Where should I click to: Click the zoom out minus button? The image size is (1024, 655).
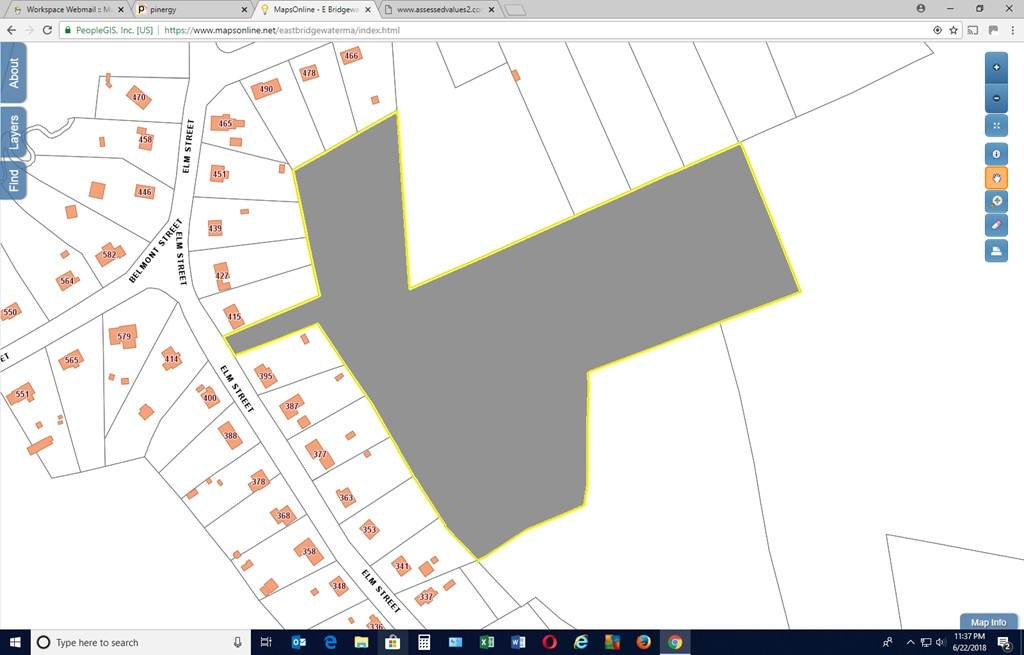[996, 99]
